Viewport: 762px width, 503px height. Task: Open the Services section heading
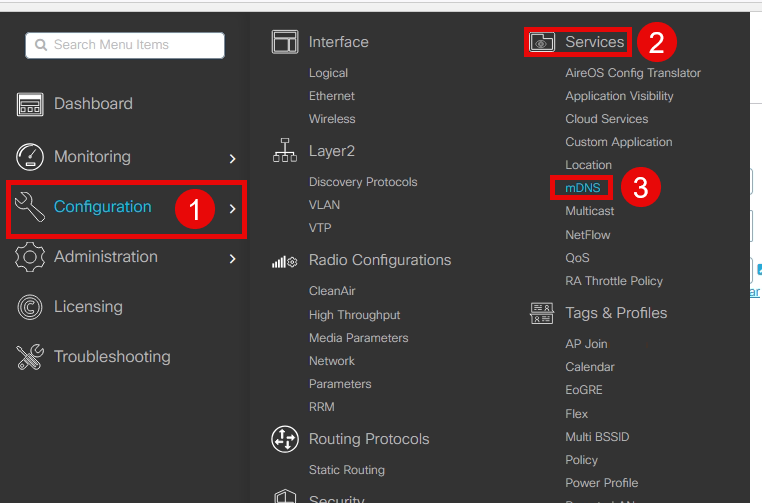(594, 42)
